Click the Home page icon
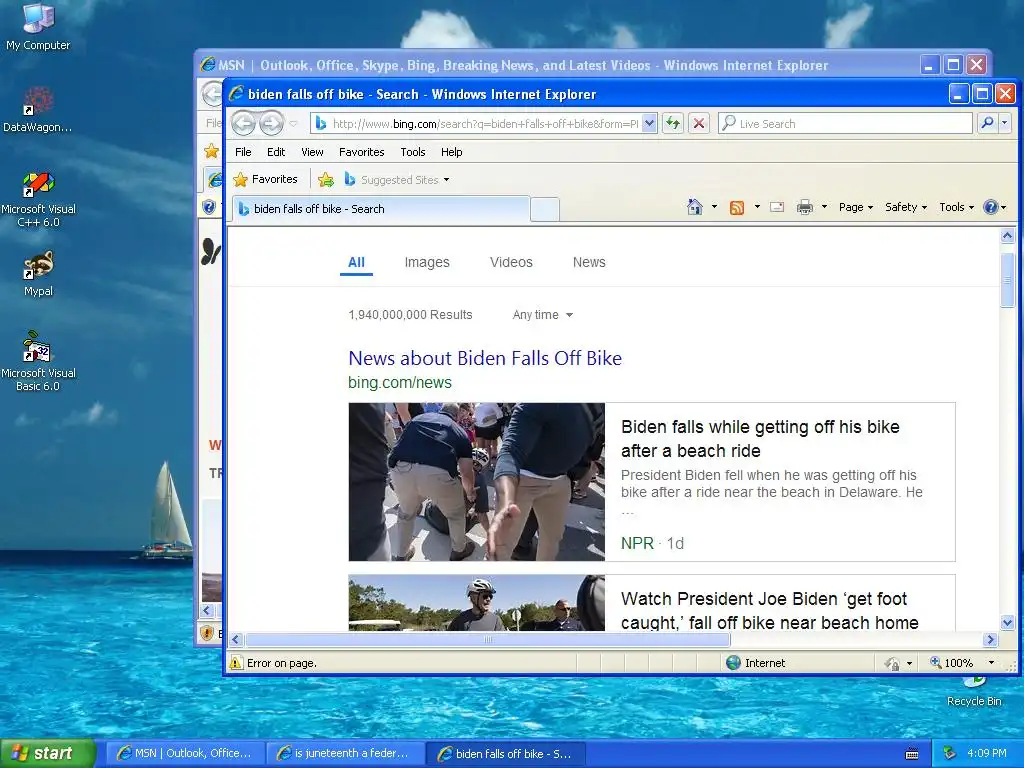The width and height of the screenshot is (1024, 768). coord(695,207)
